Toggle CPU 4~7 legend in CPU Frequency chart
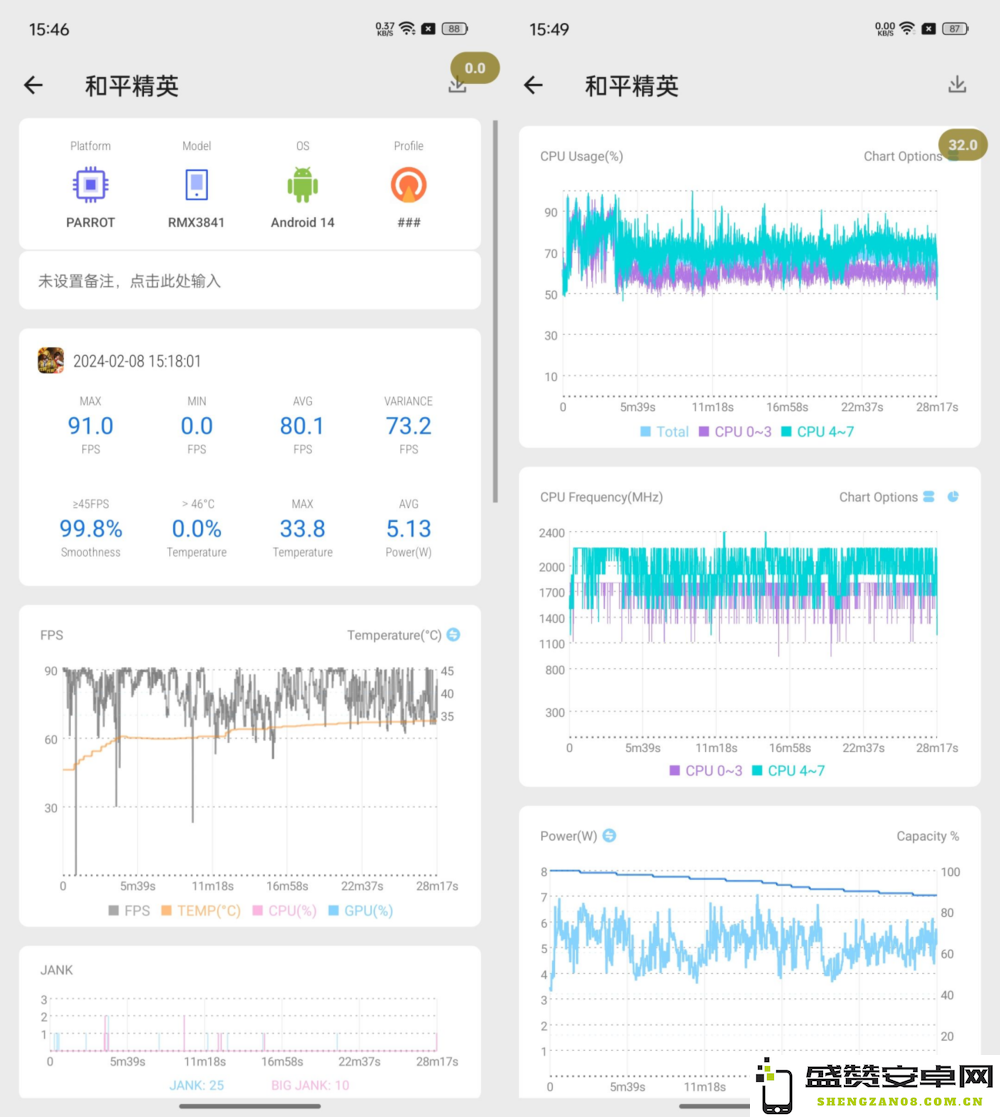Screen dimensions: 1000x1117 [788, 771]
